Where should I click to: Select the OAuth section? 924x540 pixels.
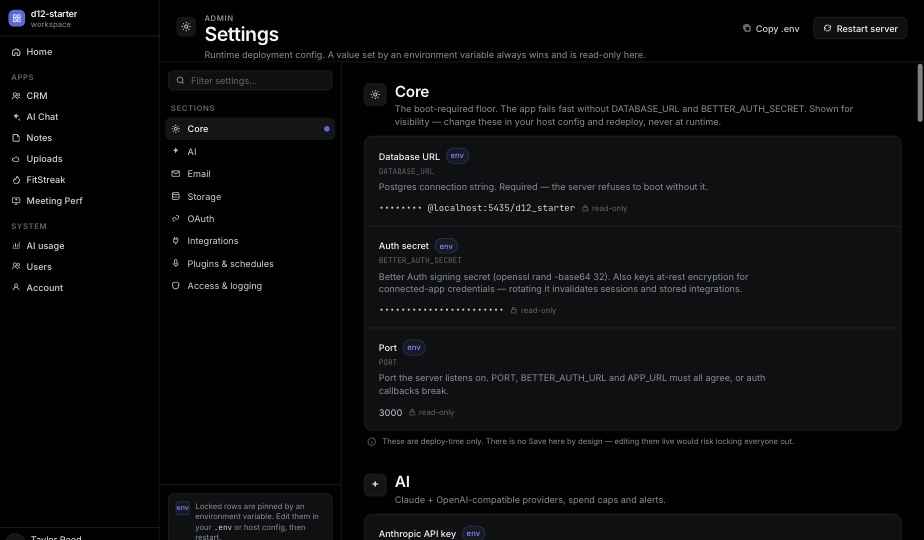(x=250, y=219)
